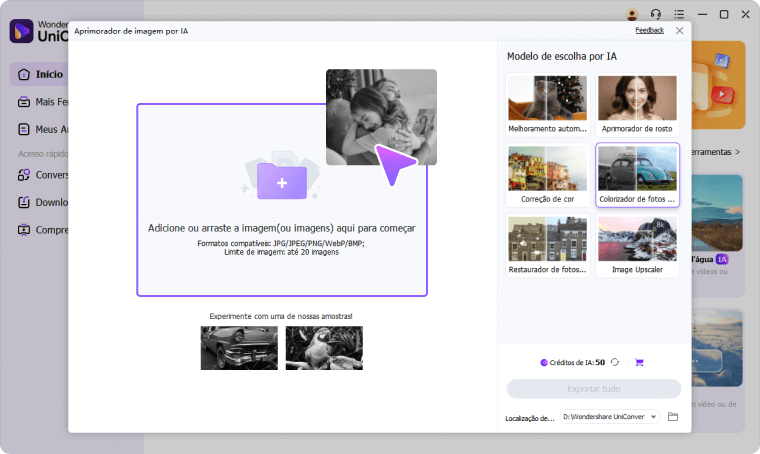
Task: Click the UniConverter app logo
Action: click(x=21, y=31)
